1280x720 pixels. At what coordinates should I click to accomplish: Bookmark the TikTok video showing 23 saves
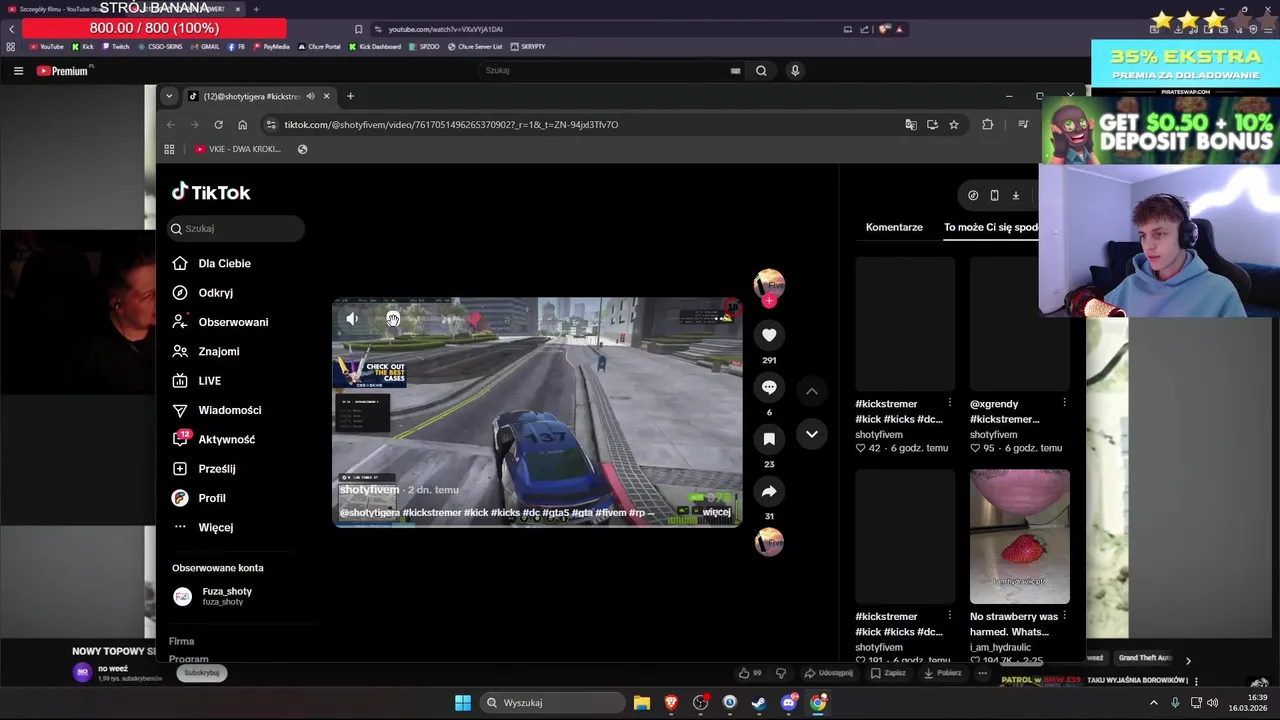coord(769,439)
